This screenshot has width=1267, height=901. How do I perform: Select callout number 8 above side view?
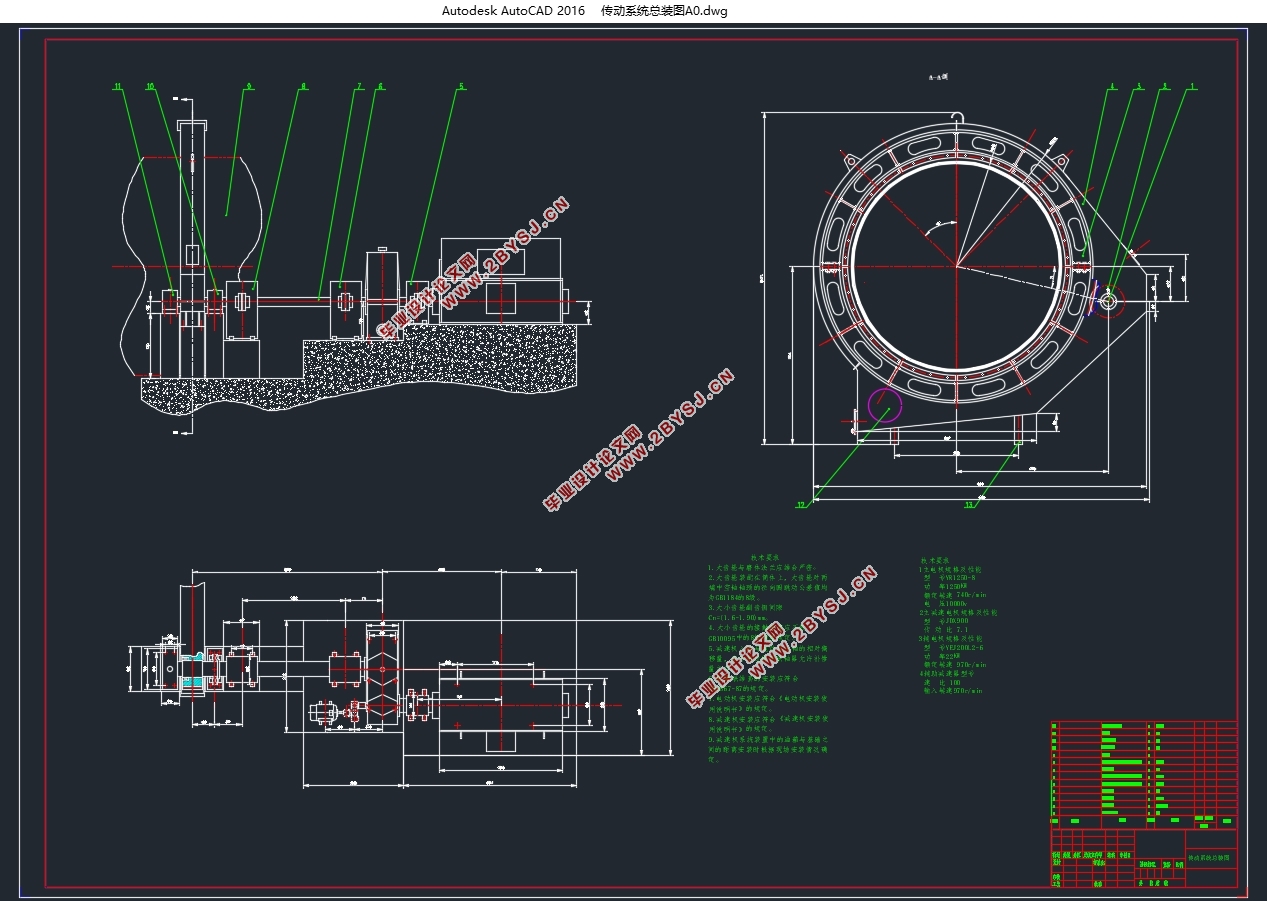click(x=303, y=87)
